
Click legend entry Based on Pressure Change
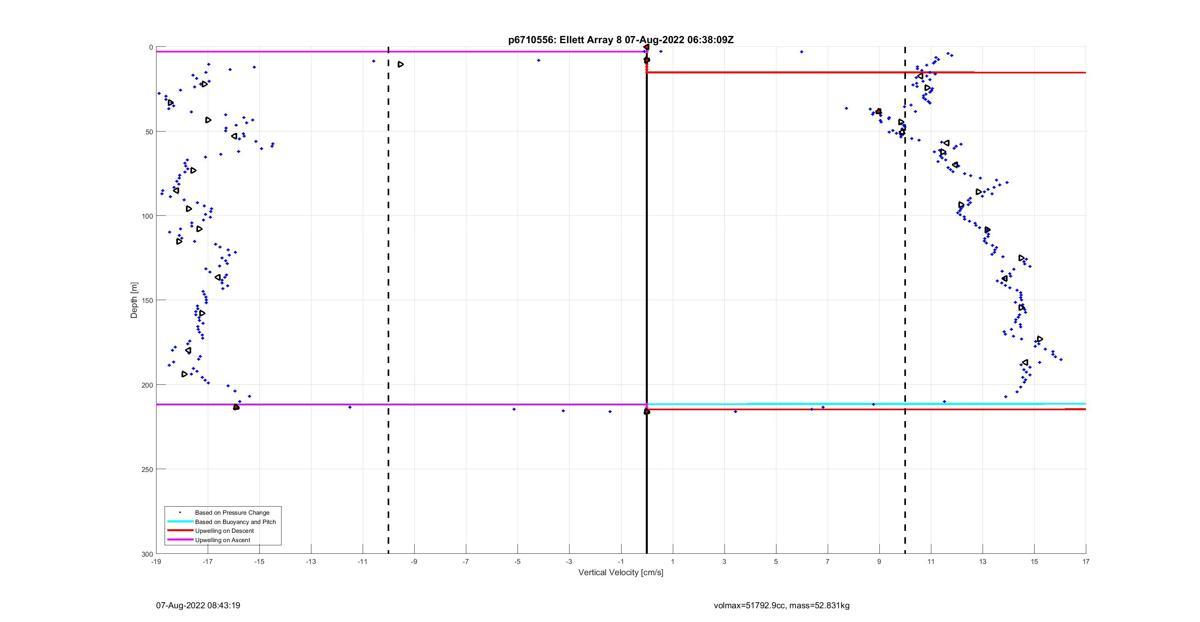point(232,513)
